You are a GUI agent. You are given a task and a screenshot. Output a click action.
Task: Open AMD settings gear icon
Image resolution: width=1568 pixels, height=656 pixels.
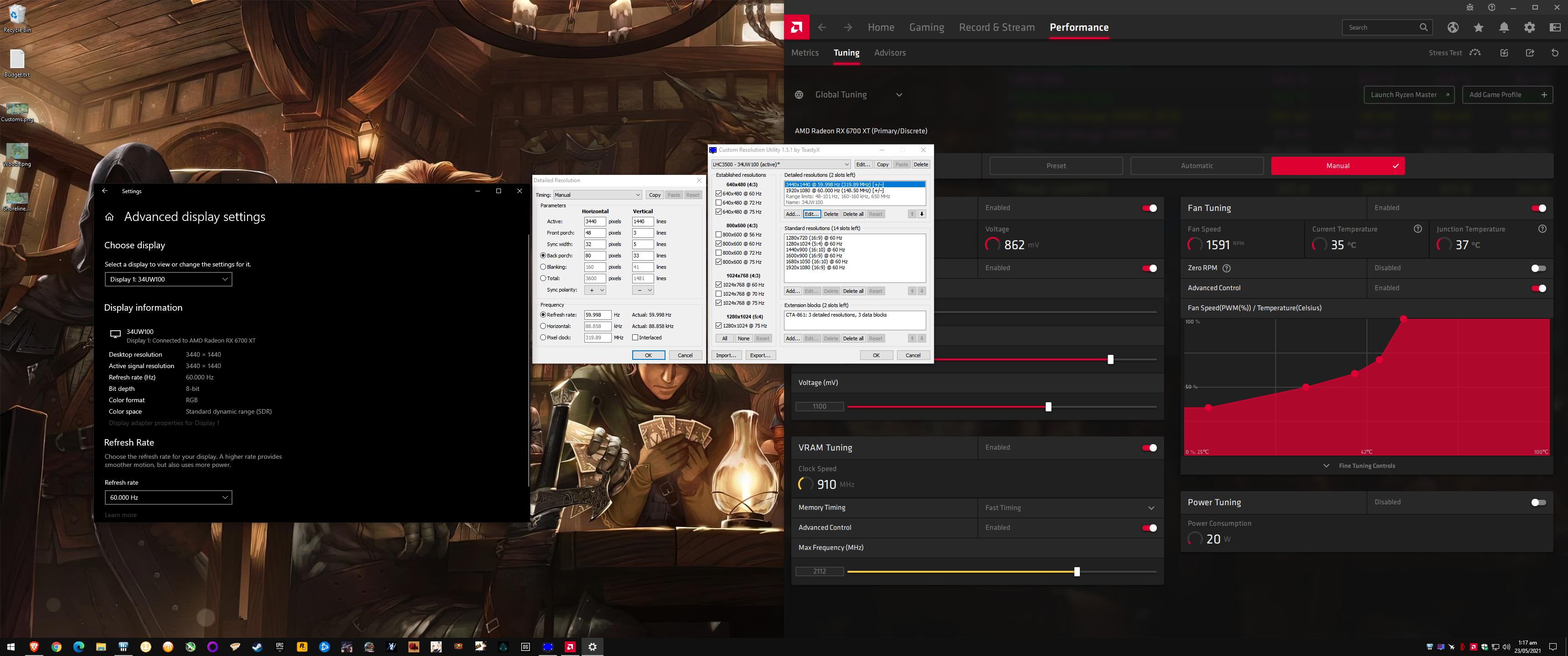coord(1529,27)
